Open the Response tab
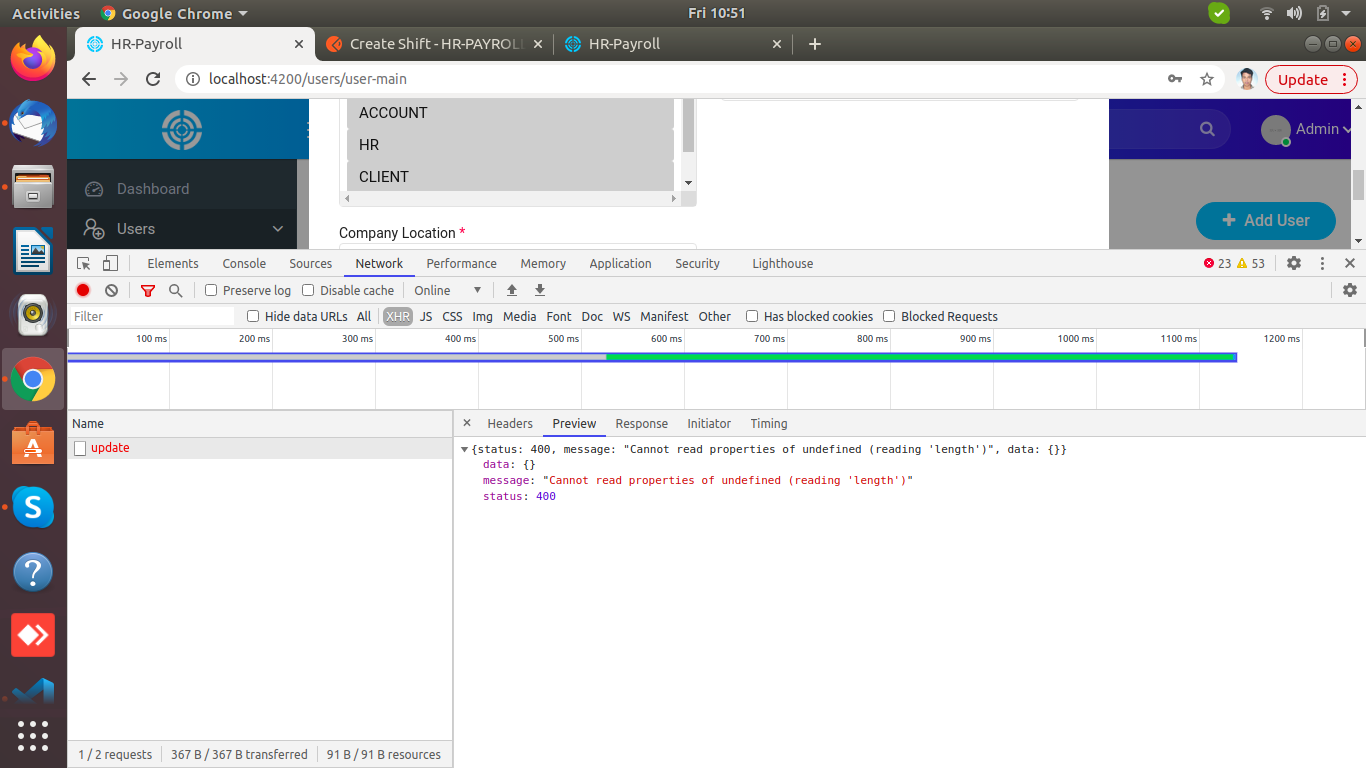1366x768 pixels. (641, 424)
